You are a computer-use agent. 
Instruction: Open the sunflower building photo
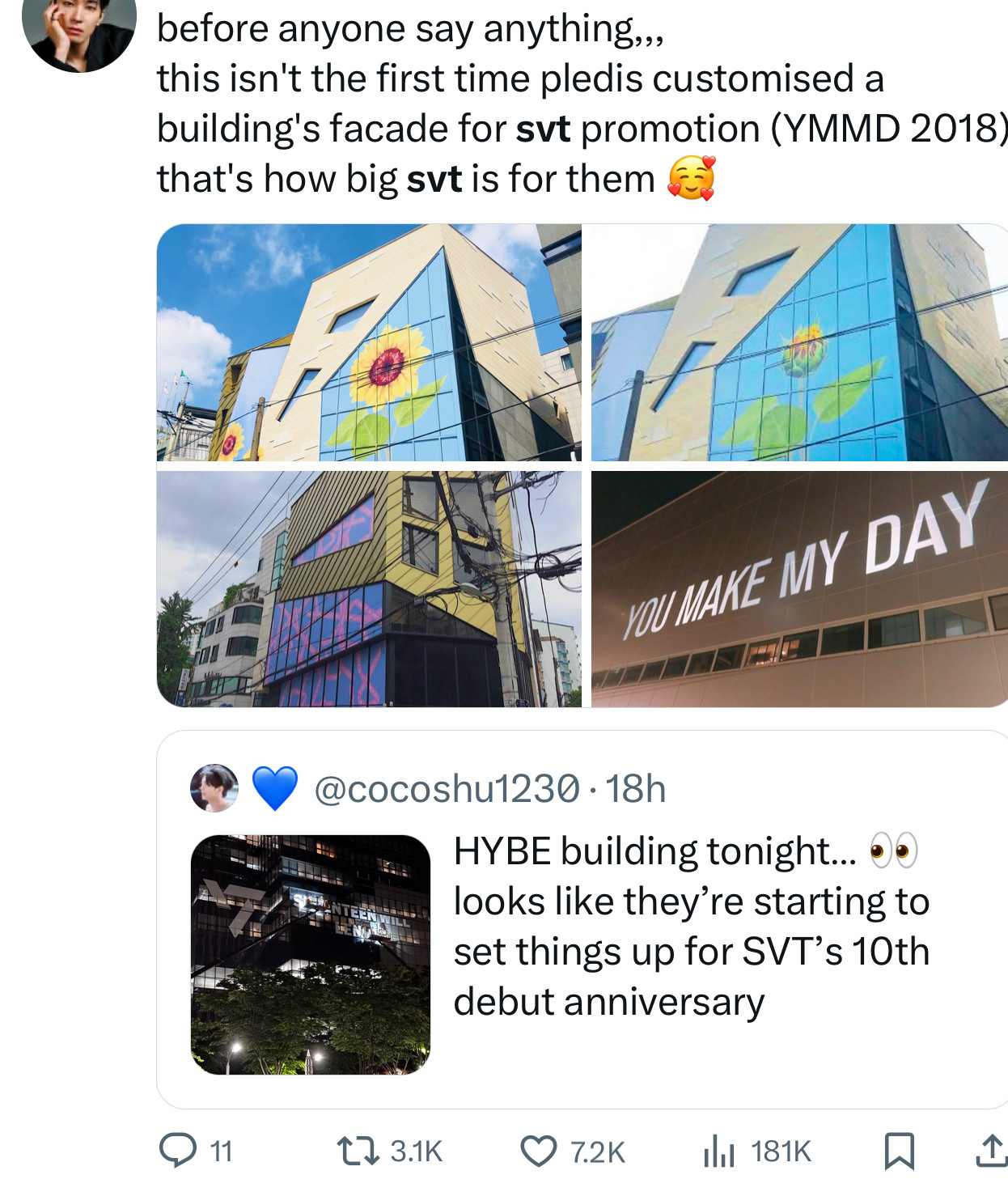[369, 342]
